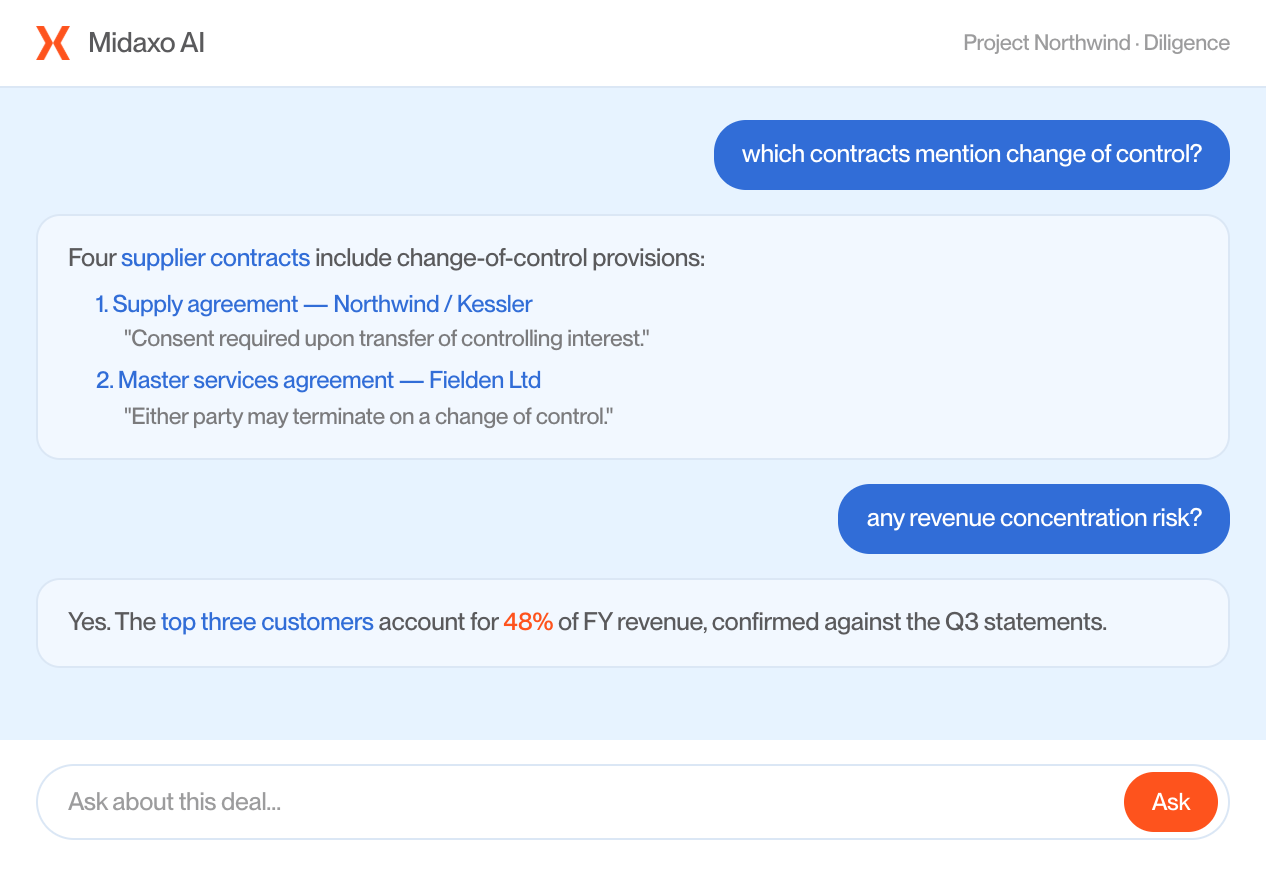Focus the Ask about this deal input
Screen dimensions: 1266x872
[x=580, y=802]
